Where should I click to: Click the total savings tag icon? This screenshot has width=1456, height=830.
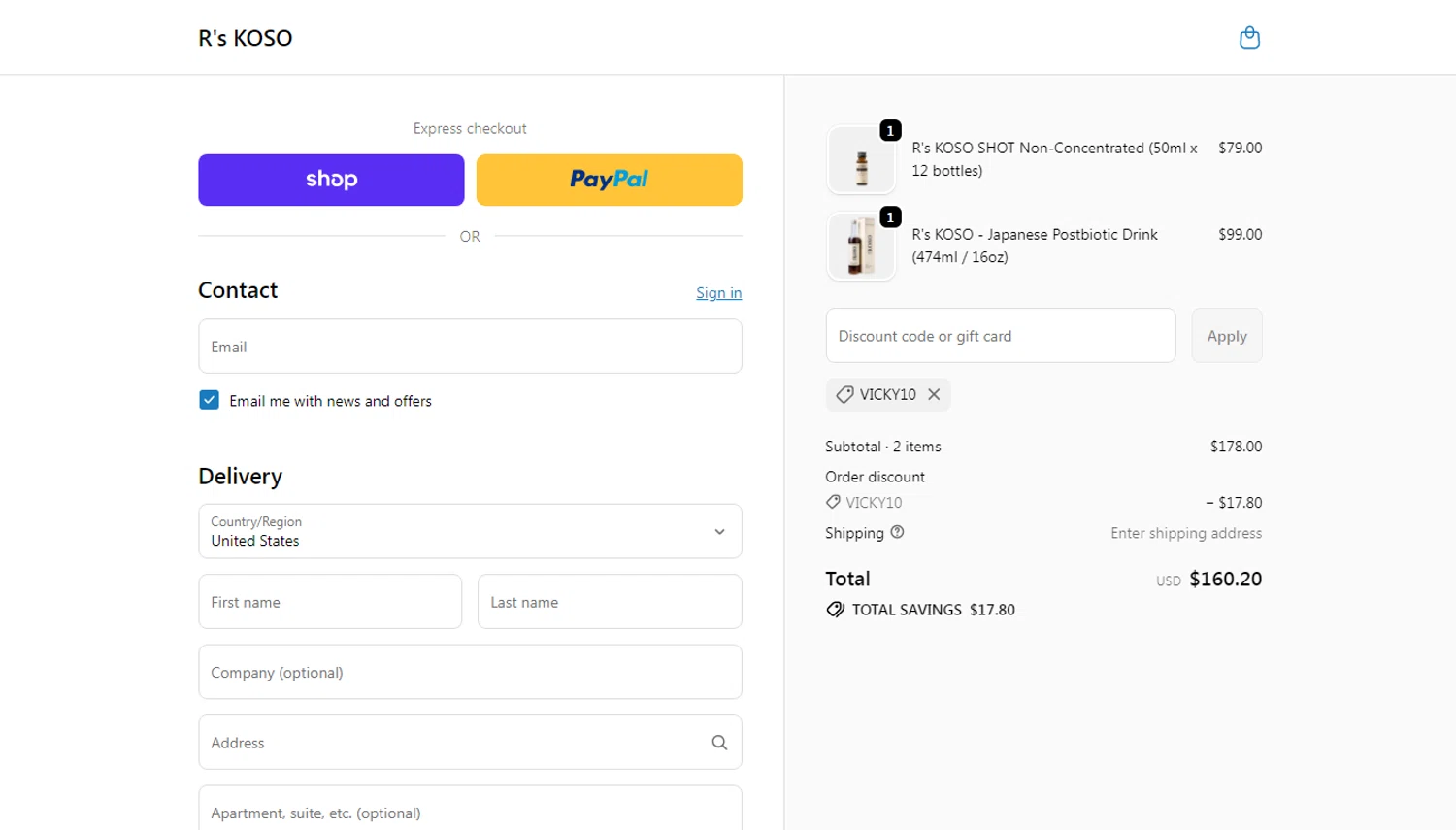(835, 610)
